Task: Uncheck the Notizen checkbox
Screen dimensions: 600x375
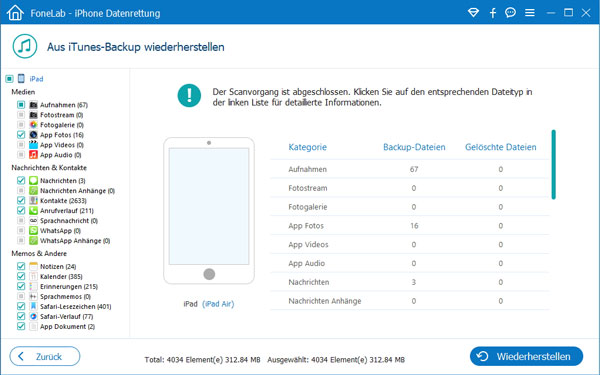Action: click(21, 266)
